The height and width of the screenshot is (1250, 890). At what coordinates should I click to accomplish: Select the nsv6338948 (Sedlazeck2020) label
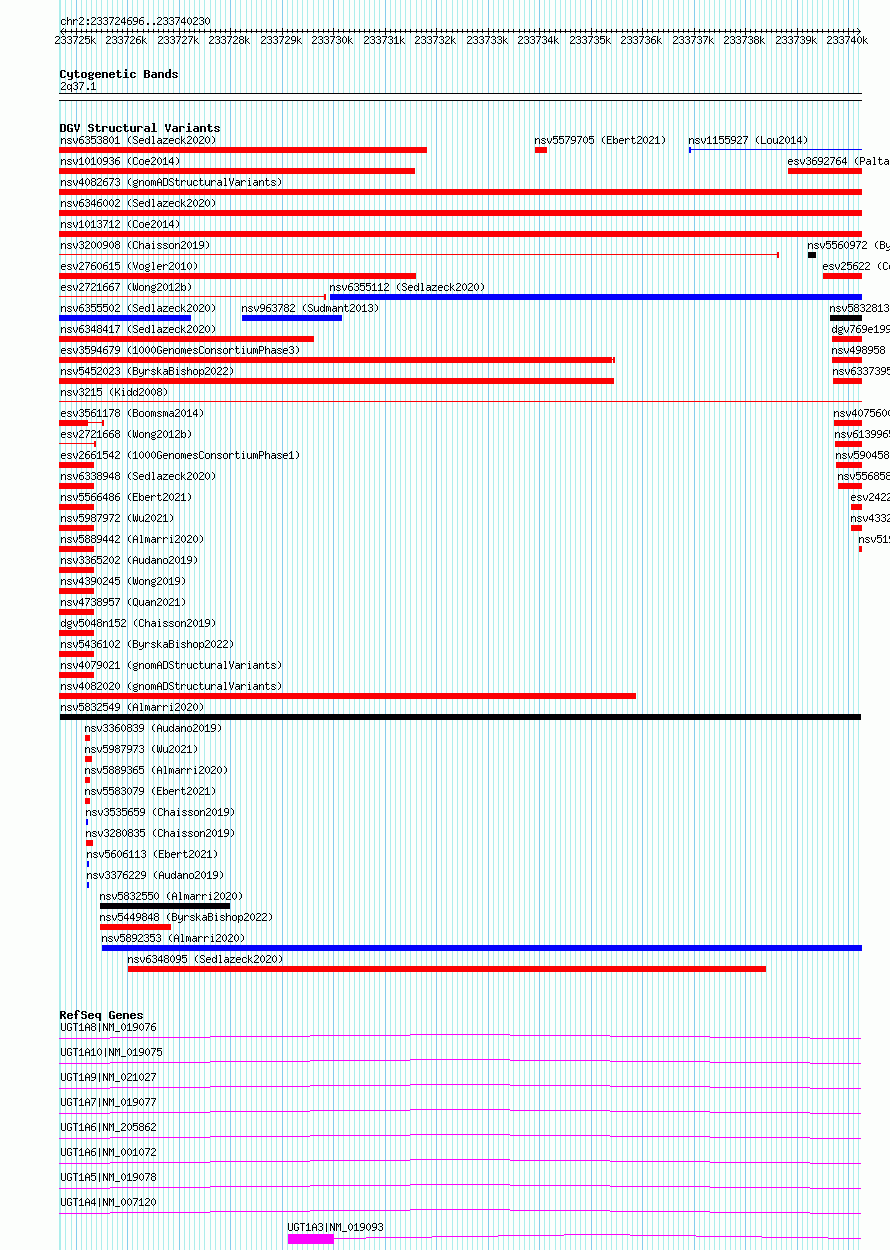point(138,476)
